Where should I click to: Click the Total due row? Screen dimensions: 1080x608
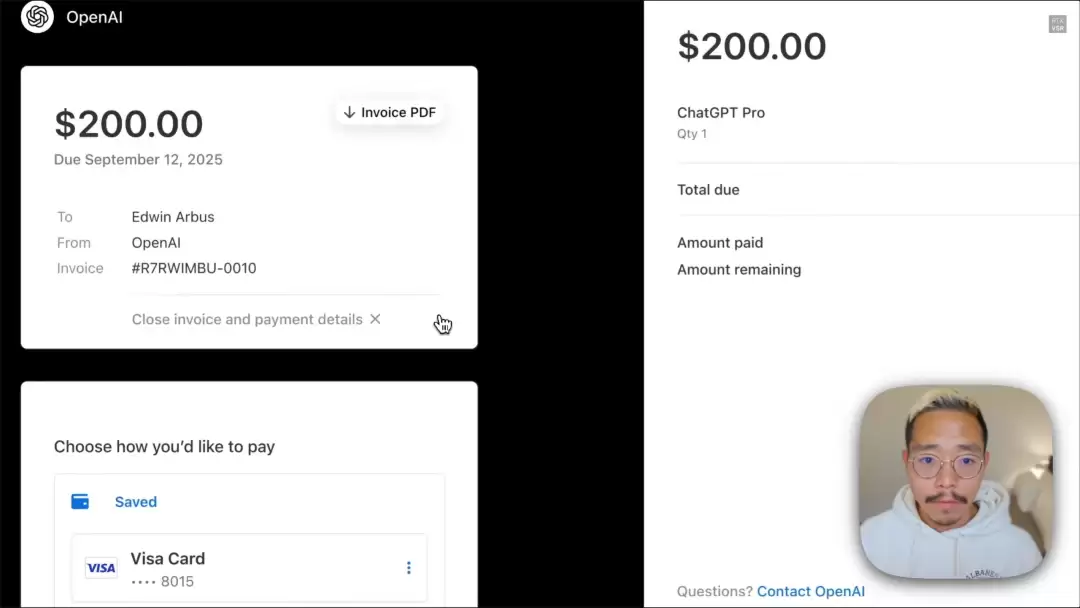pos(708,190)
